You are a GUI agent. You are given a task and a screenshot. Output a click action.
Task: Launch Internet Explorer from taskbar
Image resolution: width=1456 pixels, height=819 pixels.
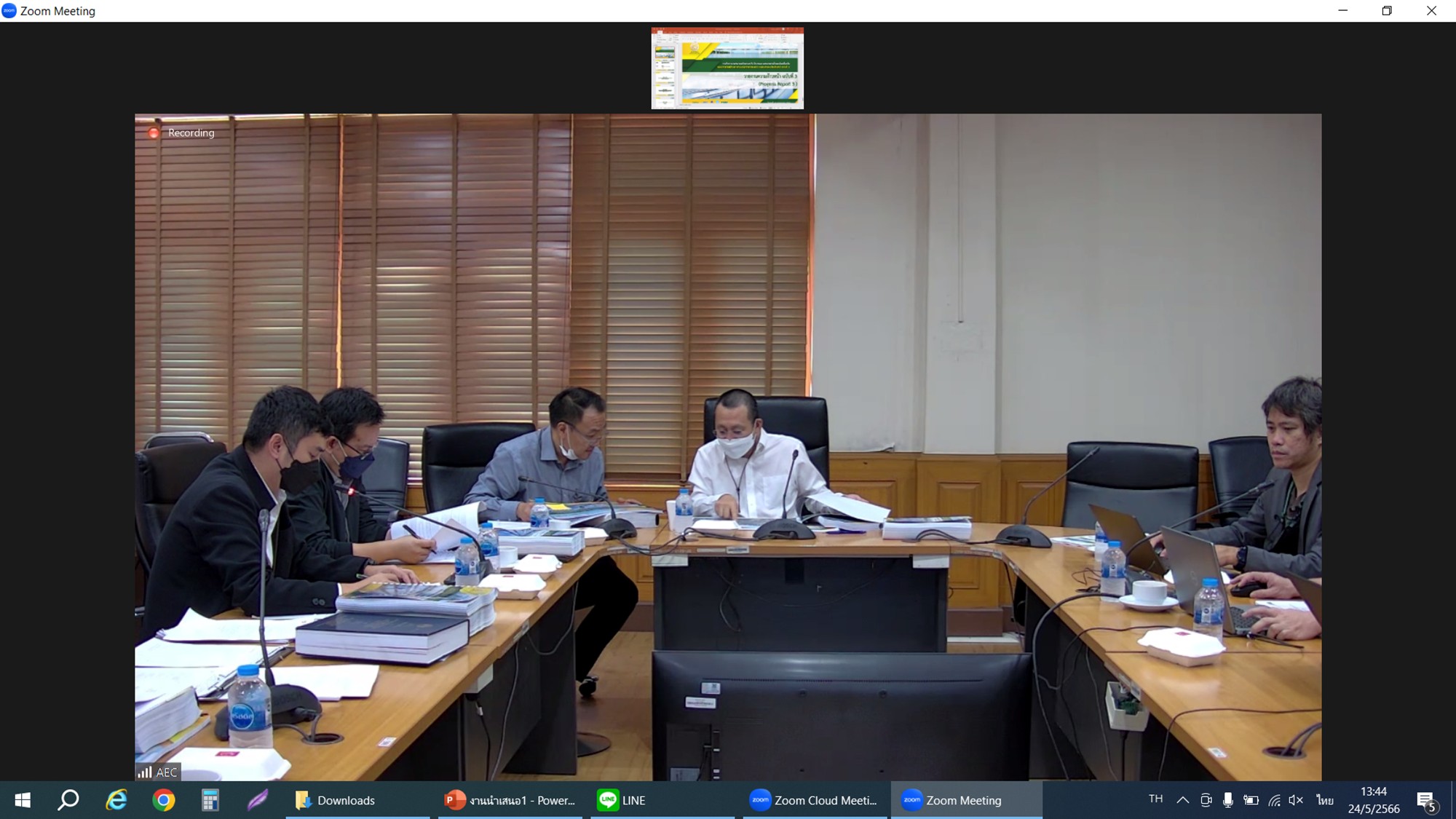pyautogui.click(x=116, y=800)
